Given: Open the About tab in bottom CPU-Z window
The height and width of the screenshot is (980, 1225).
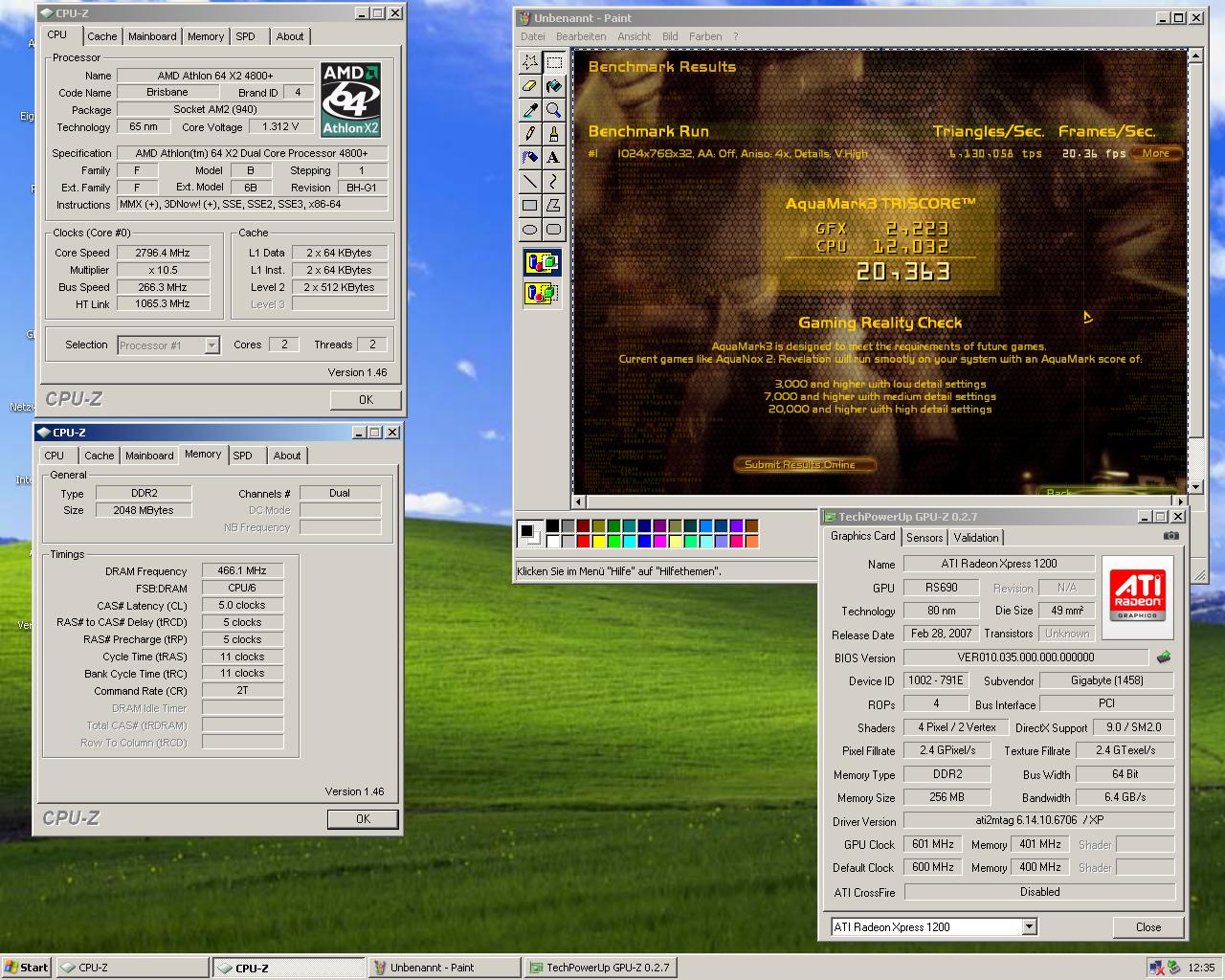Looking at the screenshot, I should click(x=287, y=456).
